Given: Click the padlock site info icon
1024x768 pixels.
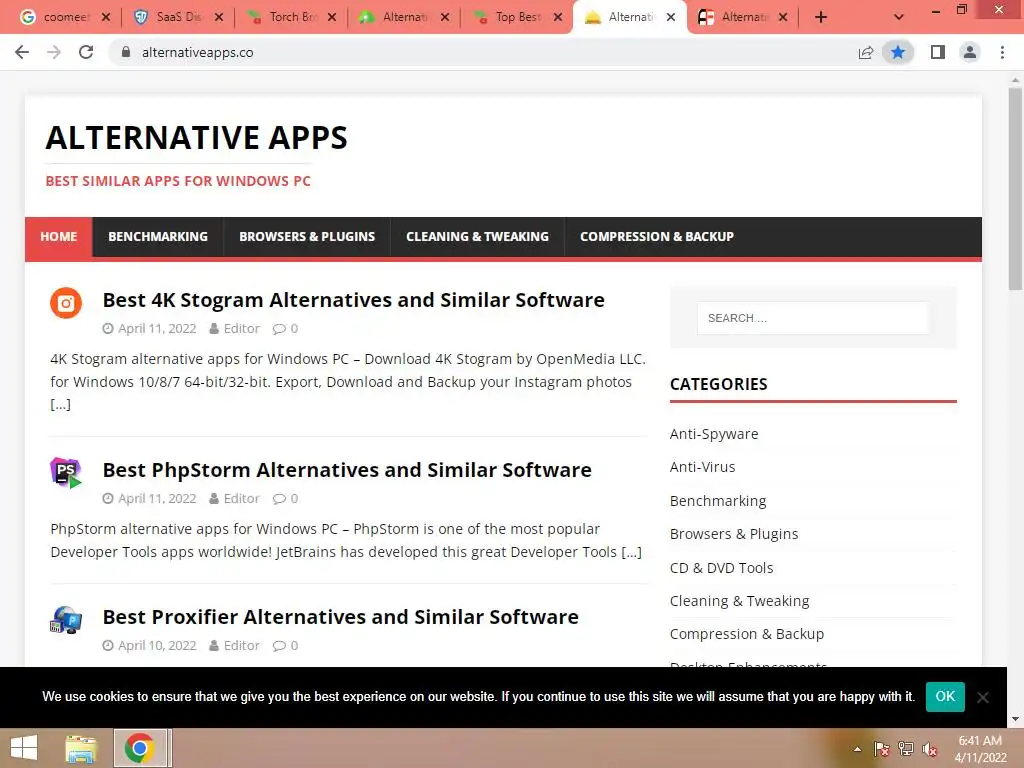Looking at the screenshot, I should [126, 52].
